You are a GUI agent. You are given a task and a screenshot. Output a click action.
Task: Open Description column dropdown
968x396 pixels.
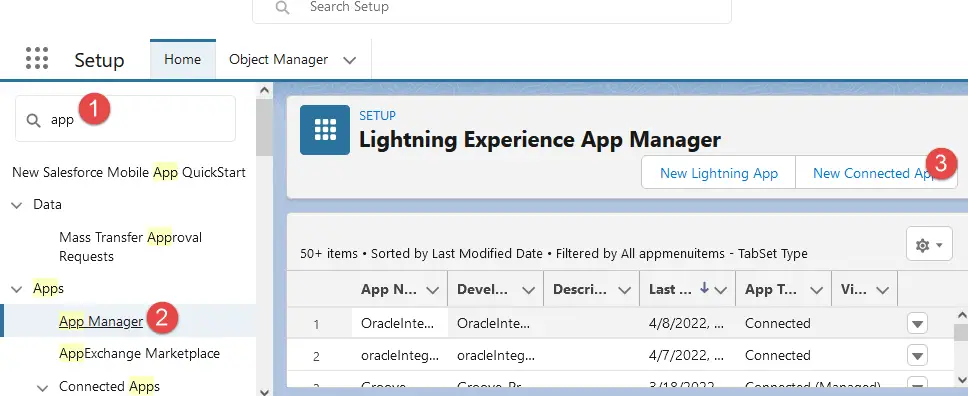624,290
